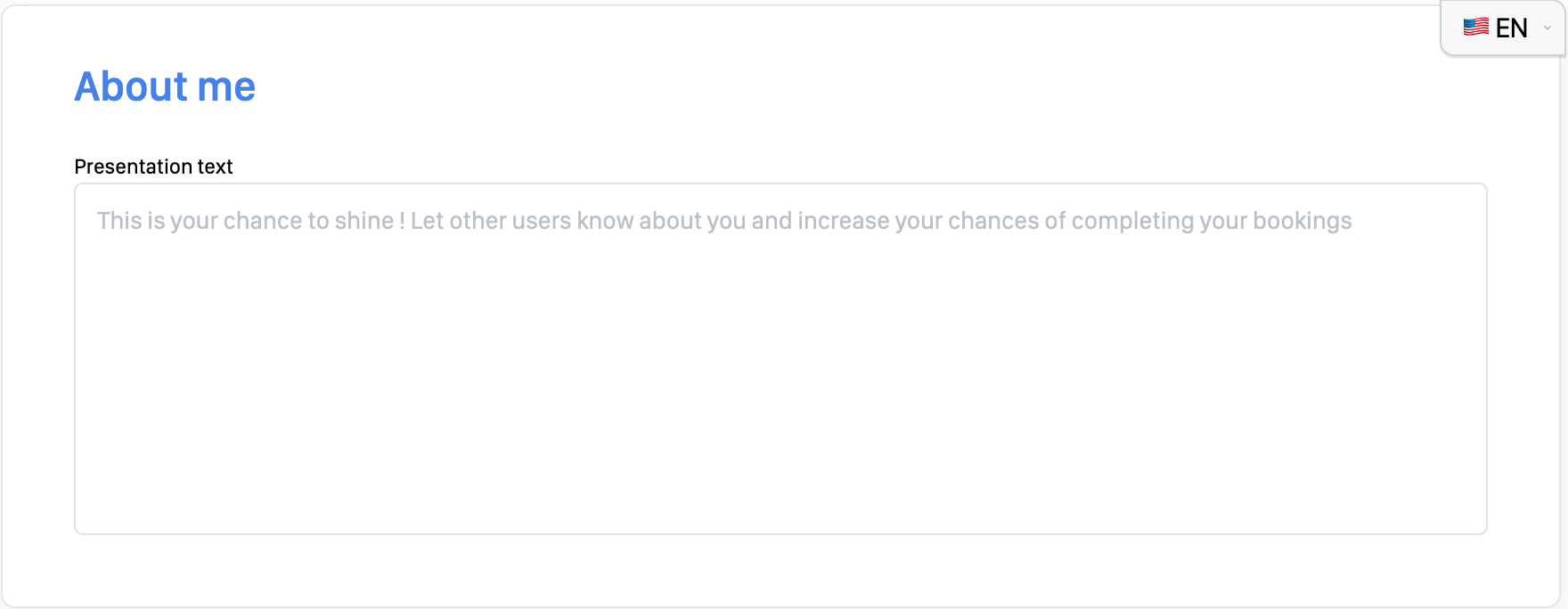Screen dimensions: 1568x609
Task: Click the word 'About' in the title
Action: coord(131,86)
